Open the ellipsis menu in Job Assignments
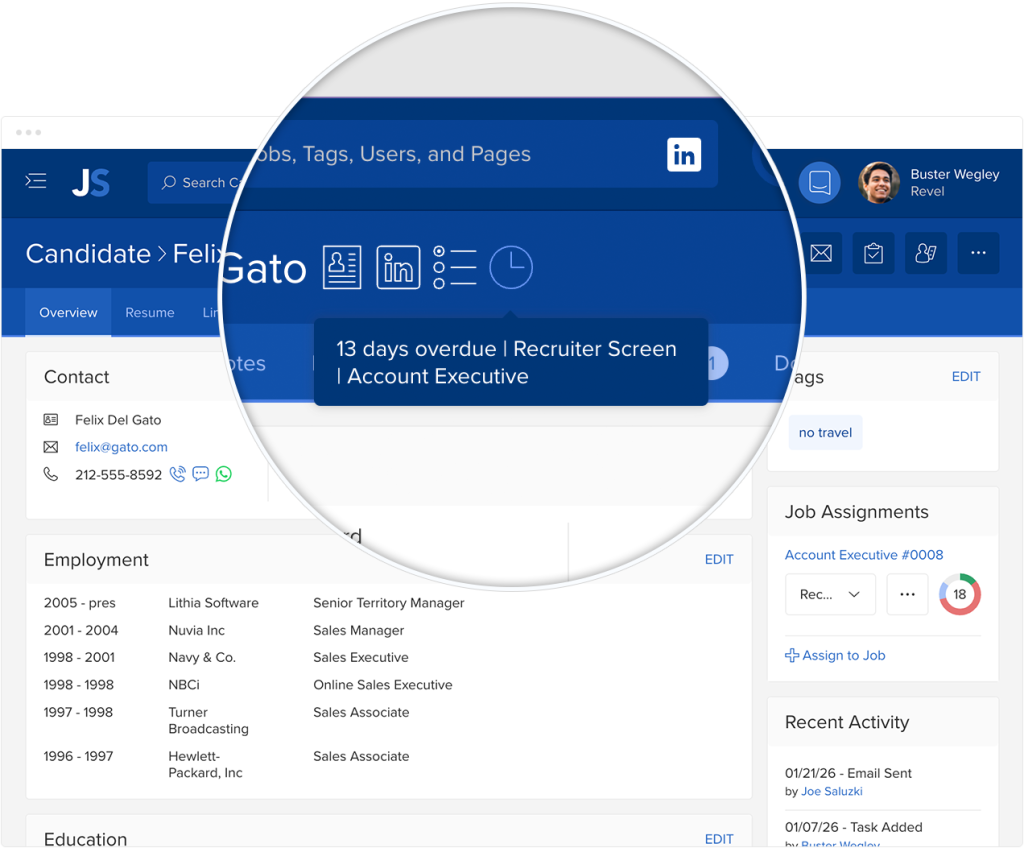 (x=907, y=594)
